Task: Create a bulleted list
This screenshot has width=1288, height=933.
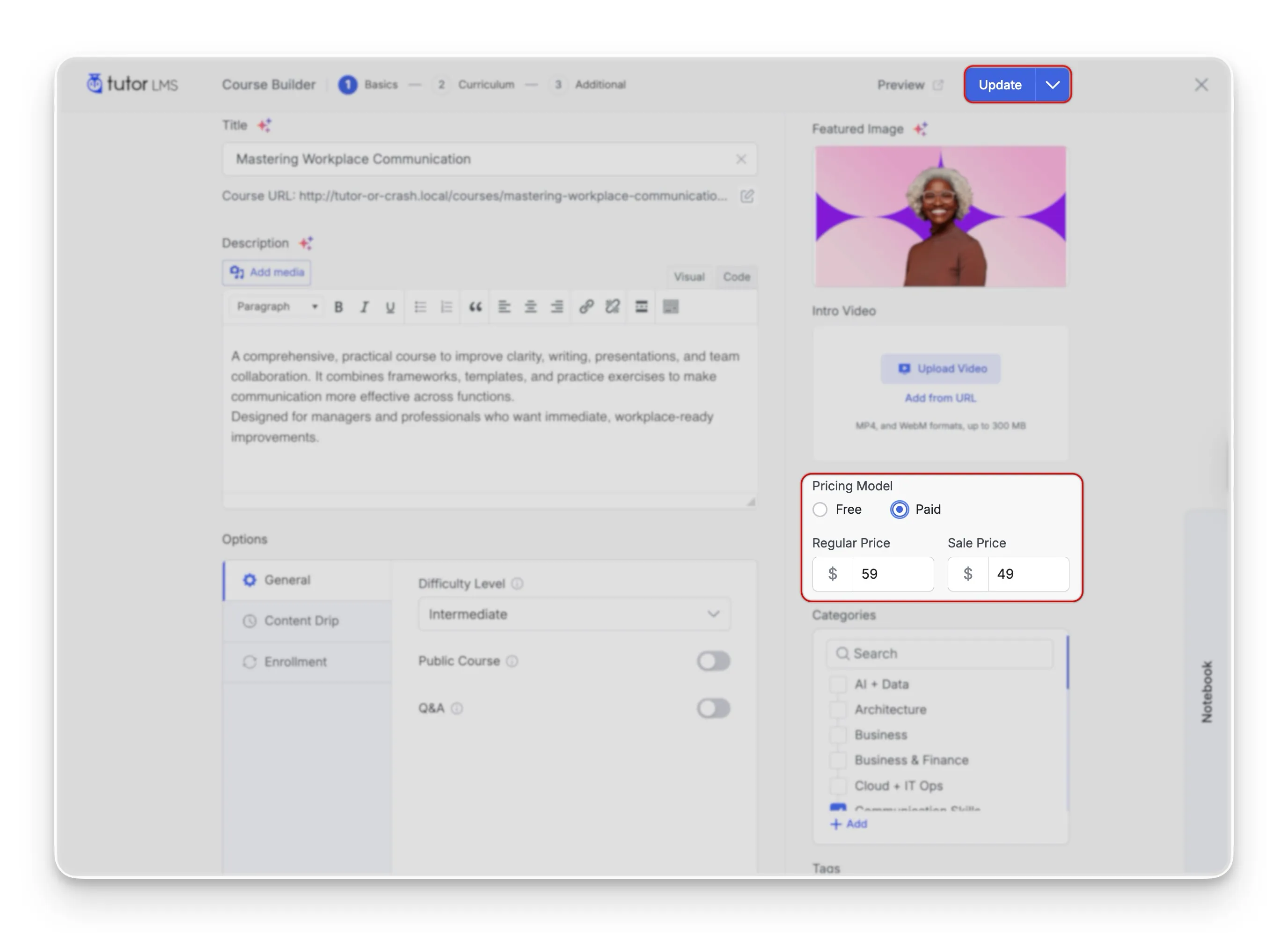Action: pyautogui.click(x=420, y=306)
